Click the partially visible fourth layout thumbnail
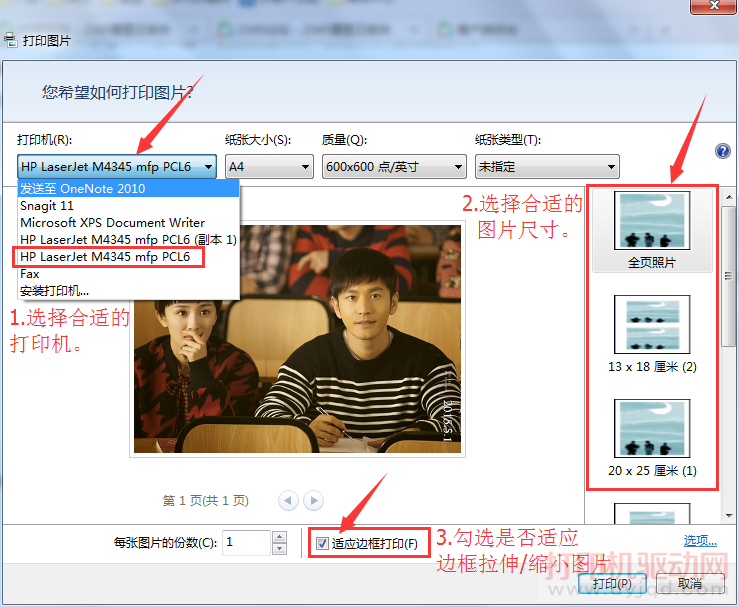Screen dimensions: 739x607 pyautogui.click(x=652, y=514)
